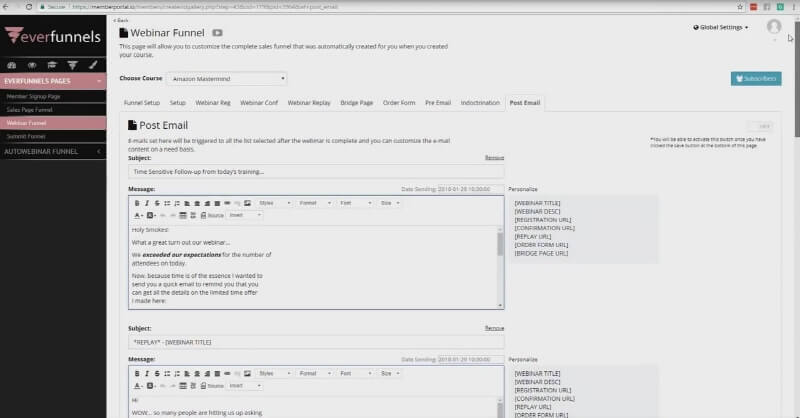Switch to the Order Form tab
Screen dimensions: 800x418
coord(399,103)
